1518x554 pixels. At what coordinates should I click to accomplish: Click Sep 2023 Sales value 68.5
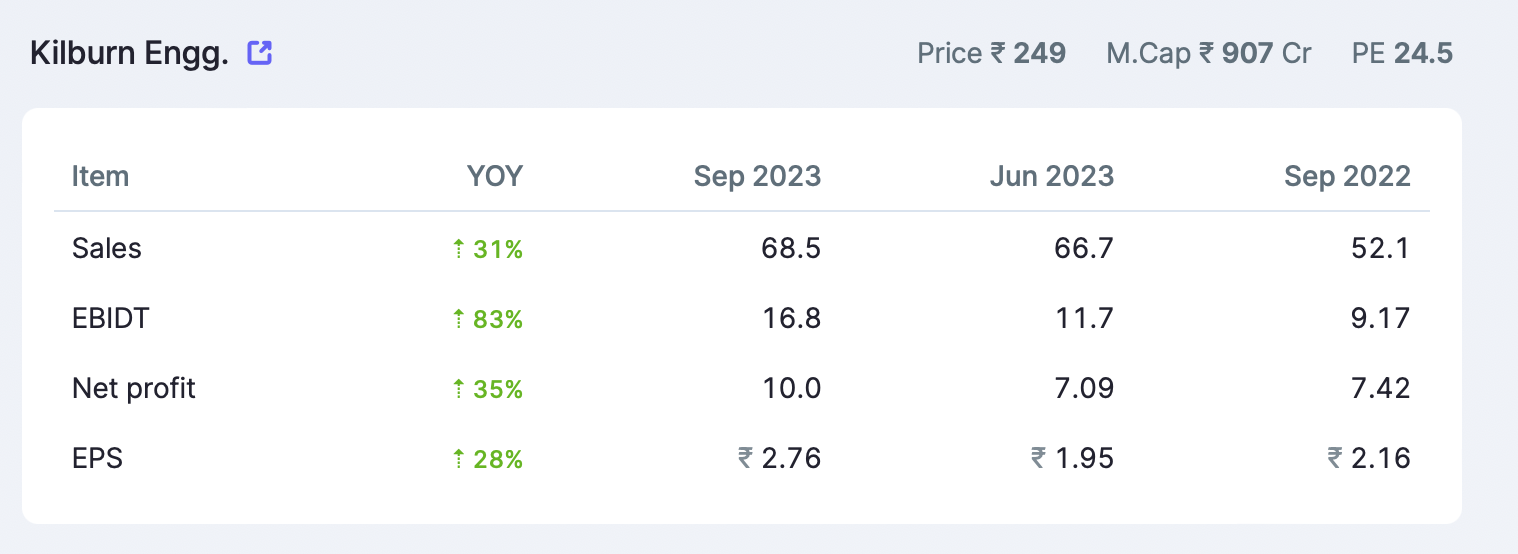790,248
